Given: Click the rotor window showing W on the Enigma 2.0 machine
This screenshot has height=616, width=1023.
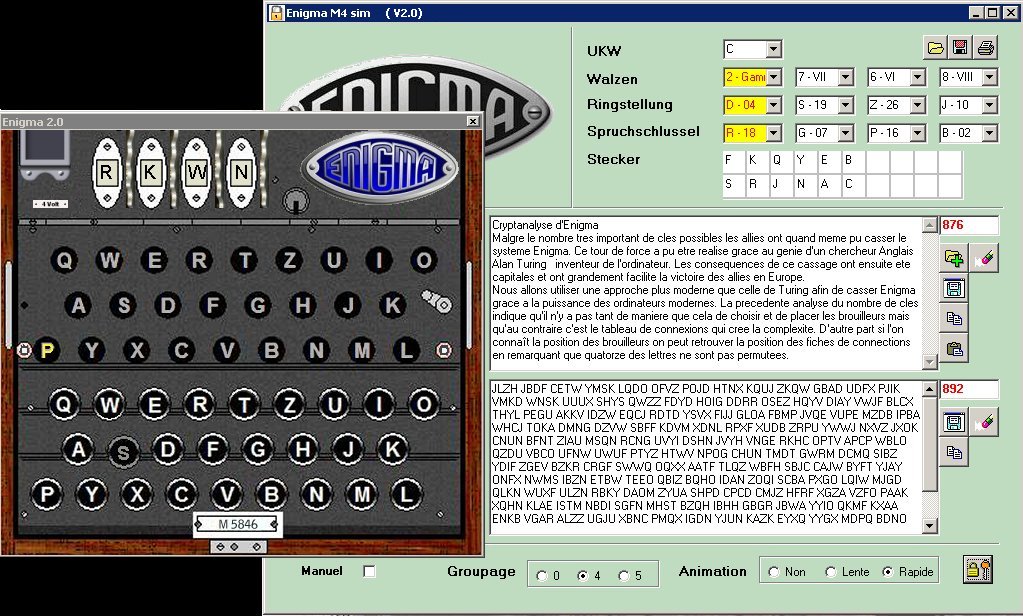Looking at the screenshot, I should (x=196, y=172).
